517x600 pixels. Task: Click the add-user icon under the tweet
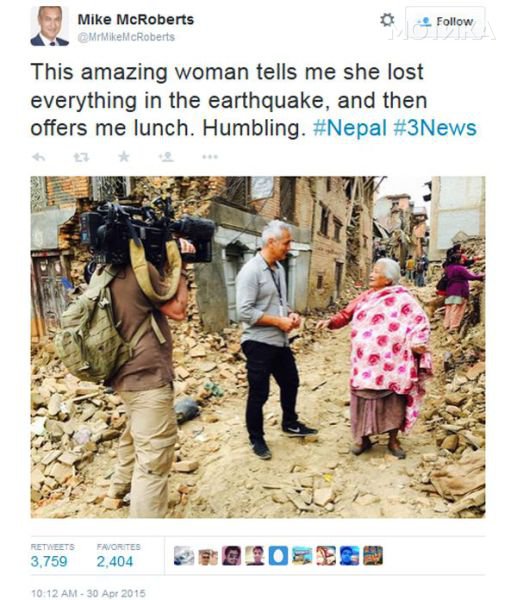[x=166, y=157]
